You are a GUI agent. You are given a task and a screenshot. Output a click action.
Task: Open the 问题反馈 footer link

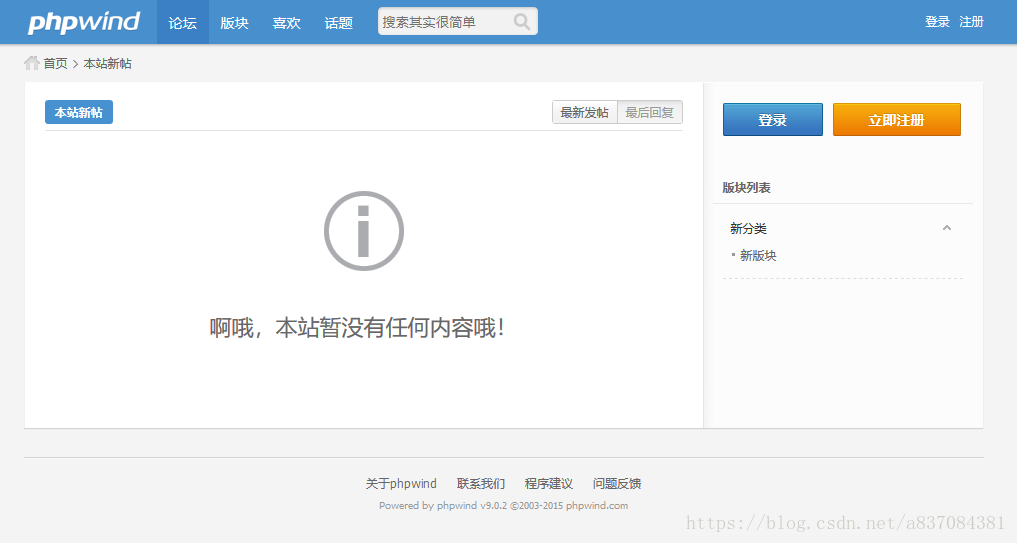(617, 483)
